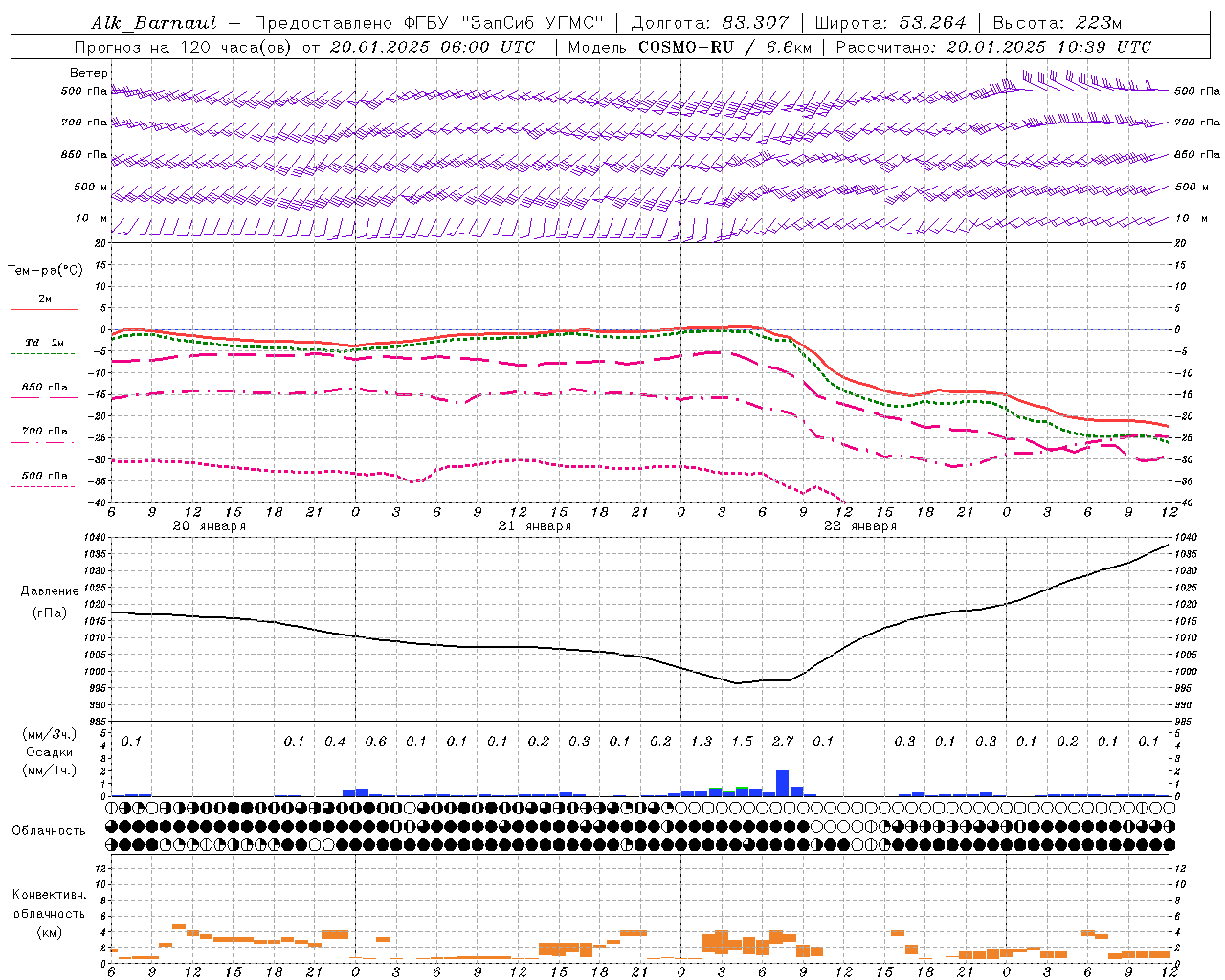This screenshot has width=1225, height=980.
Task: Click Рассчитано: 20.01.2025 10:39 UTC timestamp
Action: coord(993,47)
